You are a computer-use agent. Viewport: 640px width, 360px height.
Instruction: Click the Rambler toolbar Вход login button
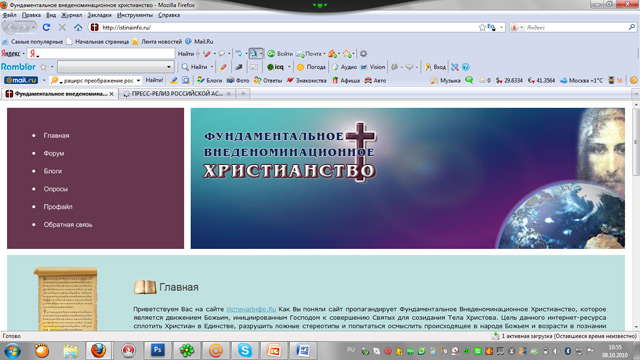(435, 67)
